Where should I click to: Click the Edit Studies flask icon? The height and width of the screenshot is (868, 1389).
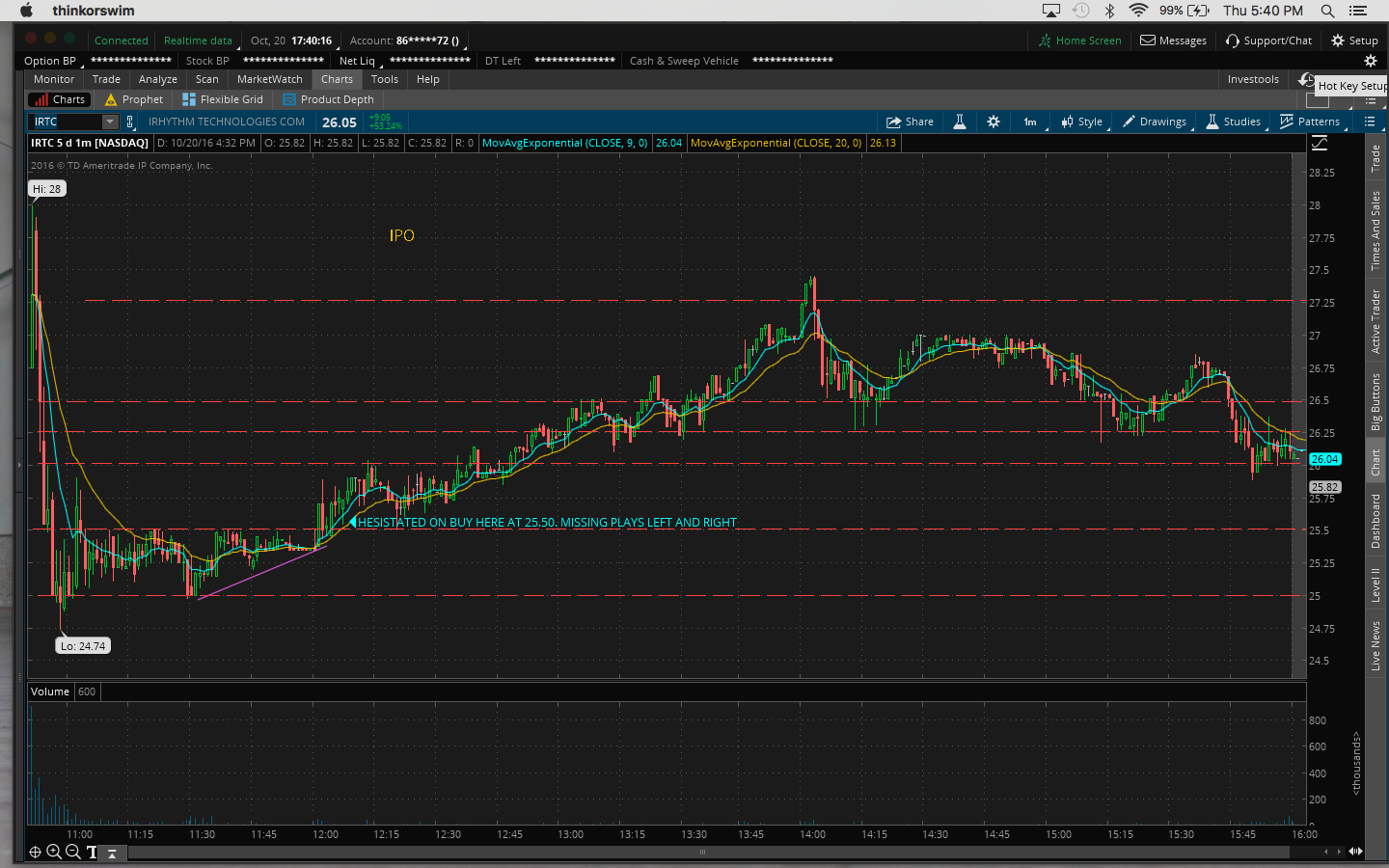960,122
